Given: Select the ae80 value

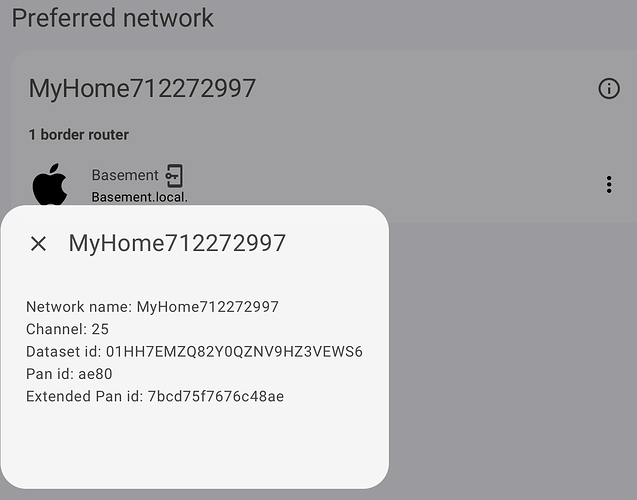Looking at the screenshot, I should 95,374.
